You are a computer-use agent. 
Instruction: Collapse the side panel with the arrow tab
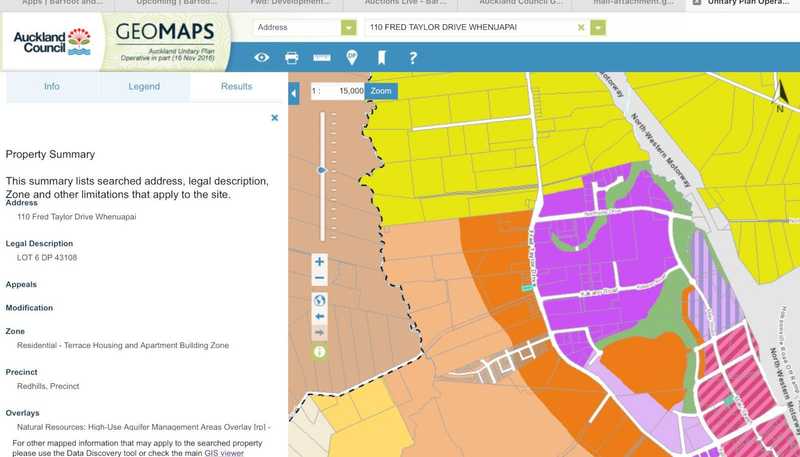click(294, 93)
